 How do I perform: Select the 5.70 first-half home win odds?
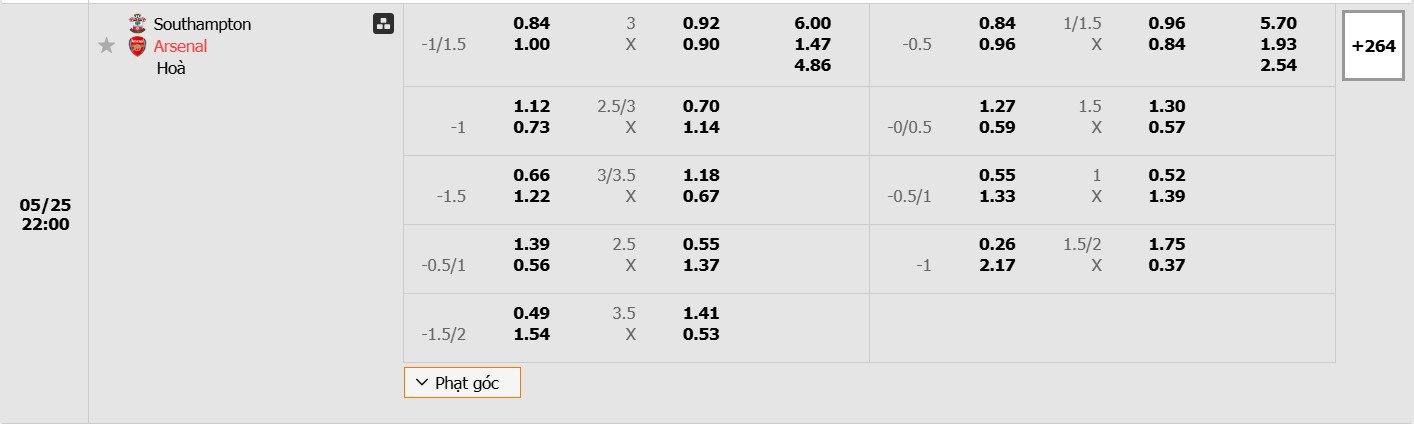[x=1279, y=23]
